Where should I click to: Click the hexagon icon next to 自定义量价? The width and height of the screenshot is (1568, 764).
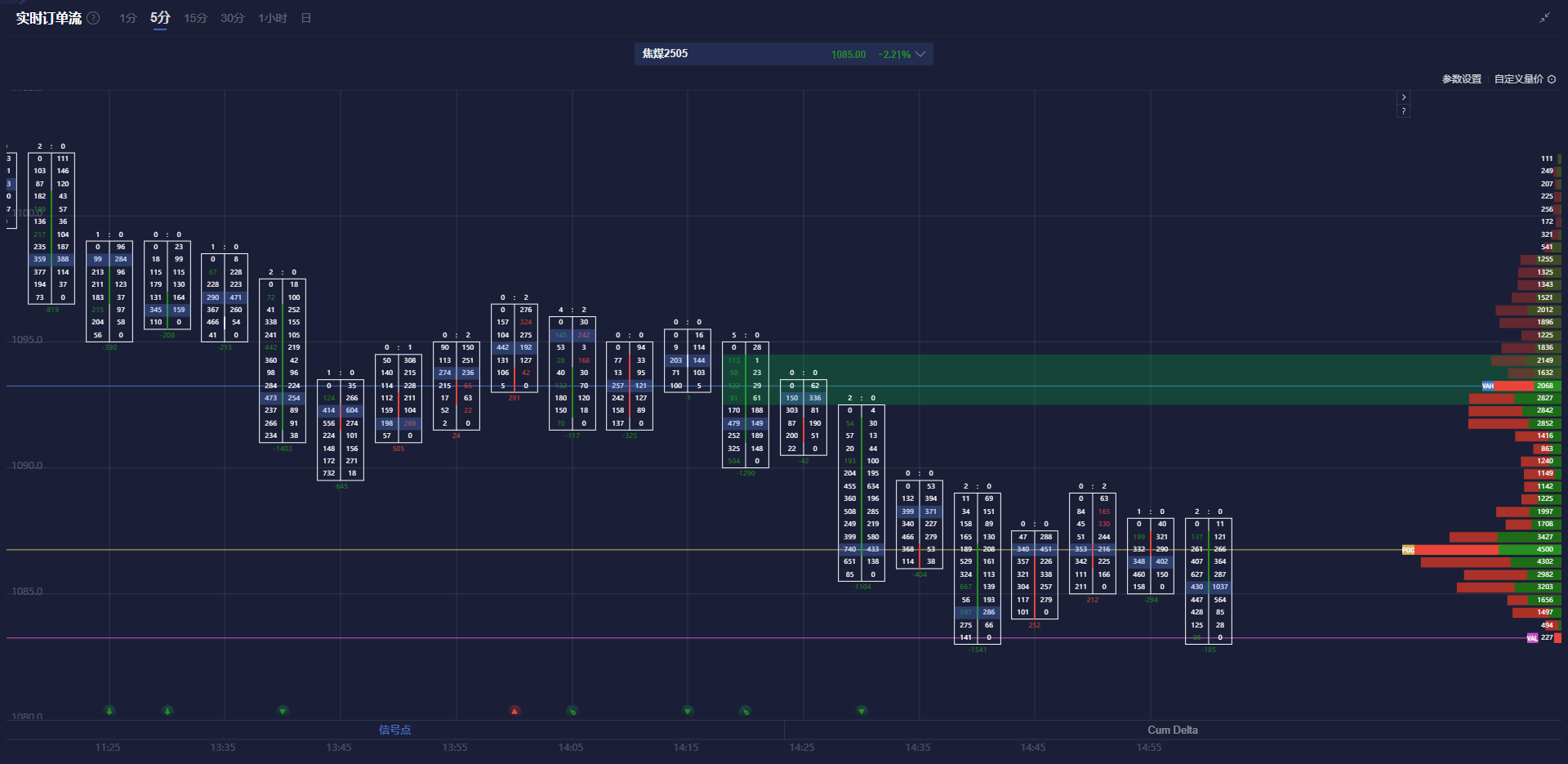pos(1552,79)
